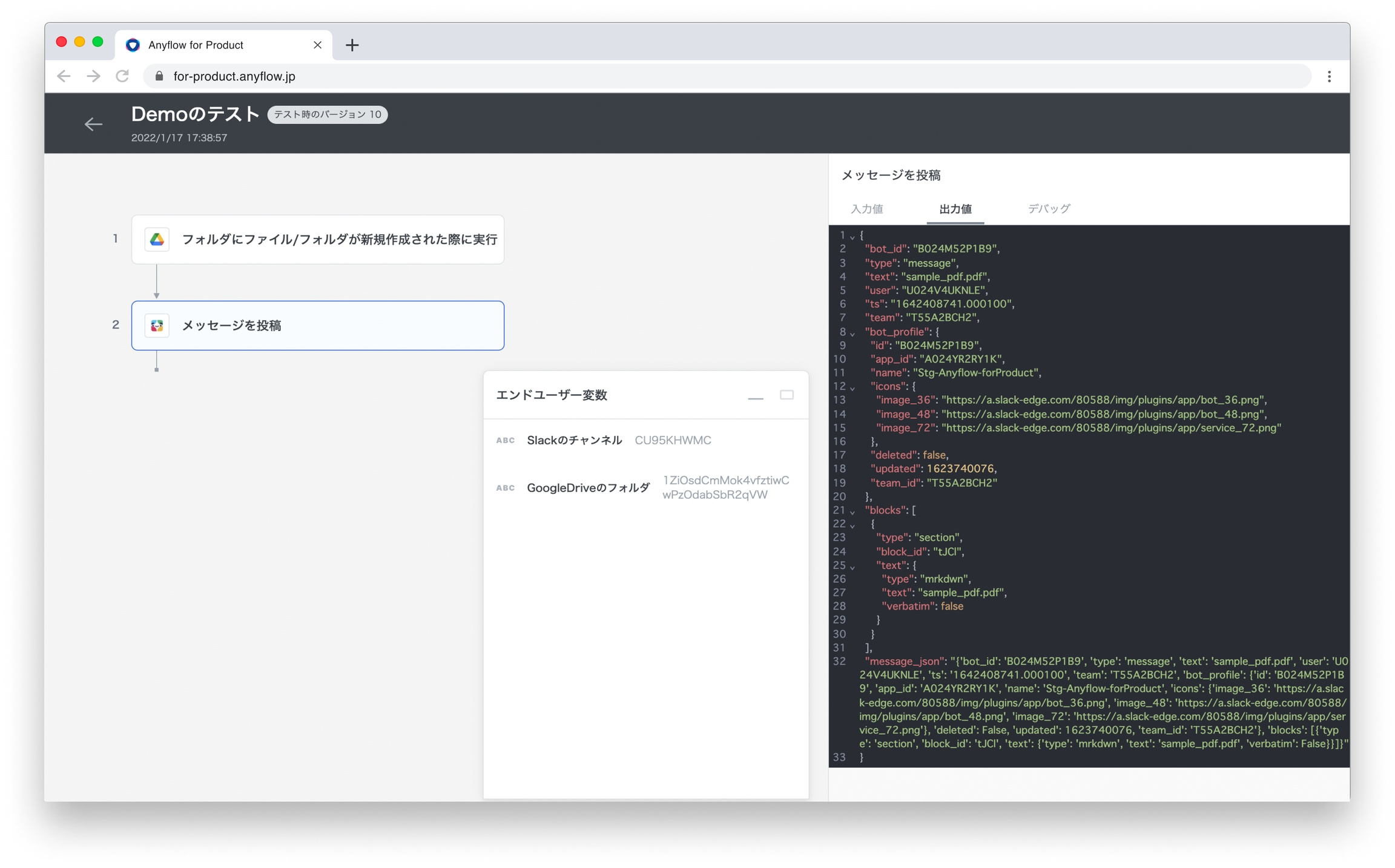Collapse the blocks array at line 21
Viewport: 1395px width, 868px height.
tap(852, 512)
